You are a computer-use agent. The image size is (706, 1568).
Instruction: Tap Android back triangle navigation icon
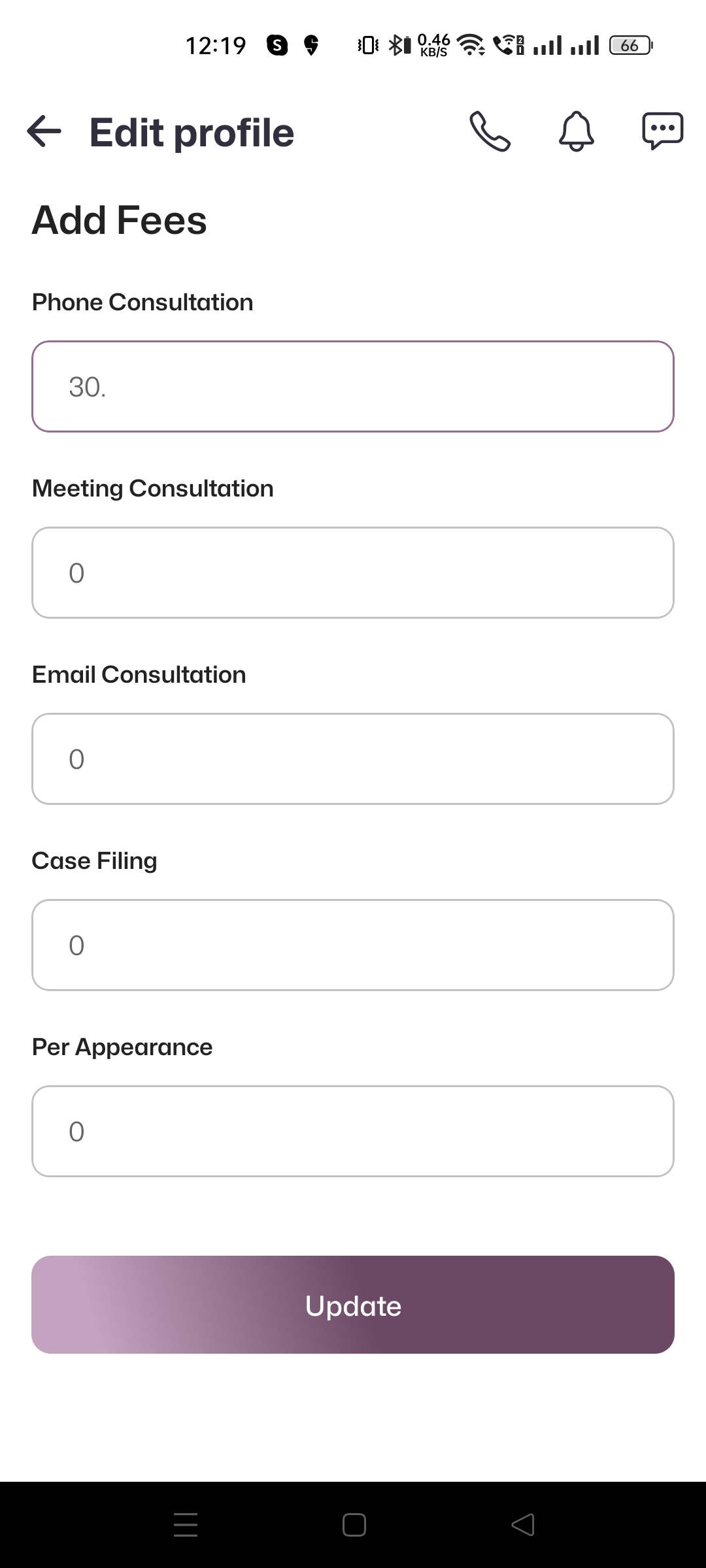pyautogui.click(x=523, y=1524)
